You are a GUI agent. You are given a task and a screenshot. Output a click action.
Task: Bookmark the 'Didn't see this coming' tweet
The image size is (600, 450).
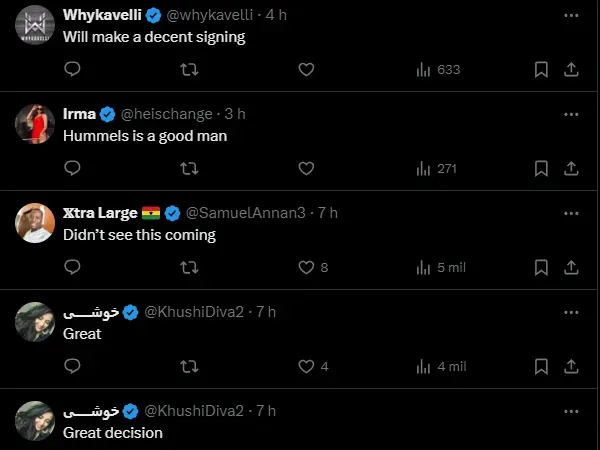click(541, 267)
